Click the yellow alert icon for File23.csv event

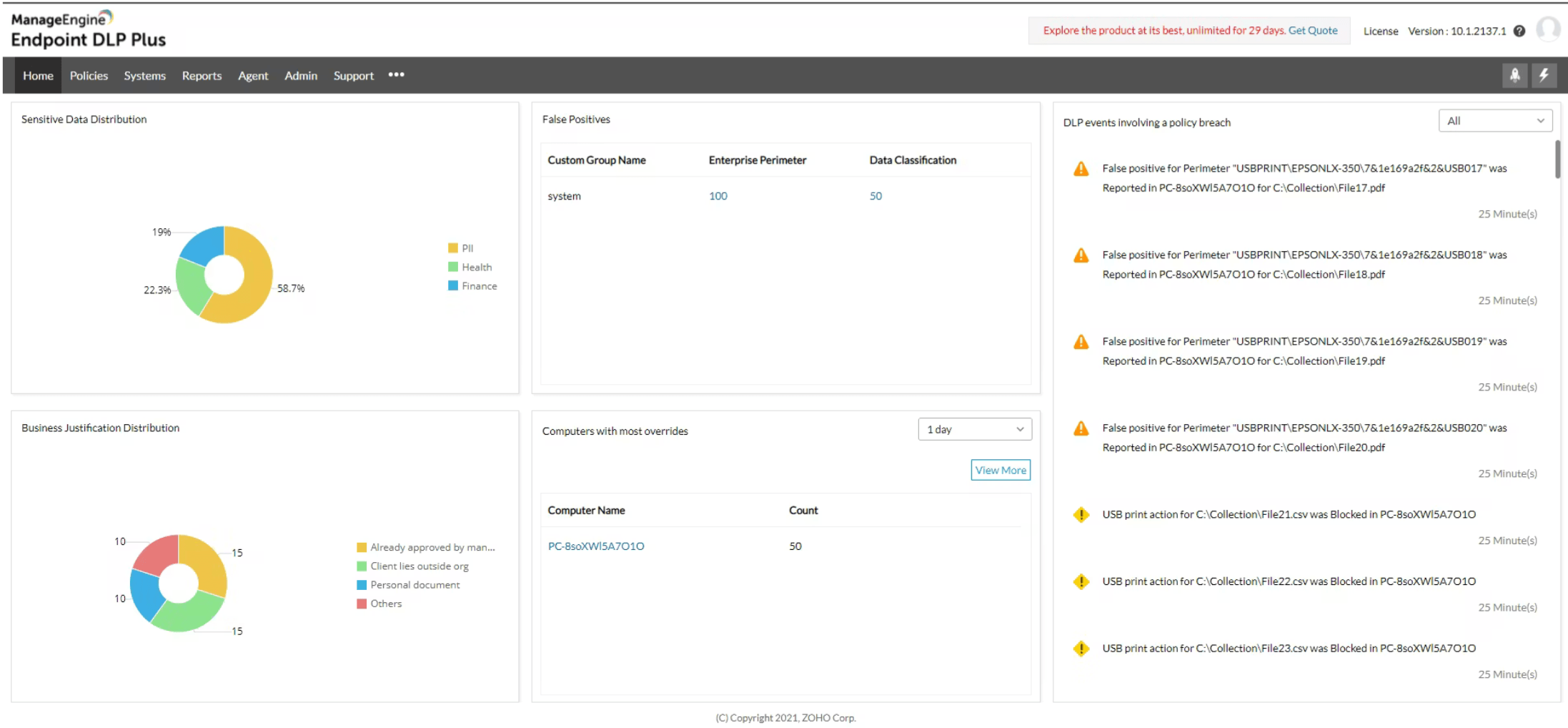(1081, 649)
